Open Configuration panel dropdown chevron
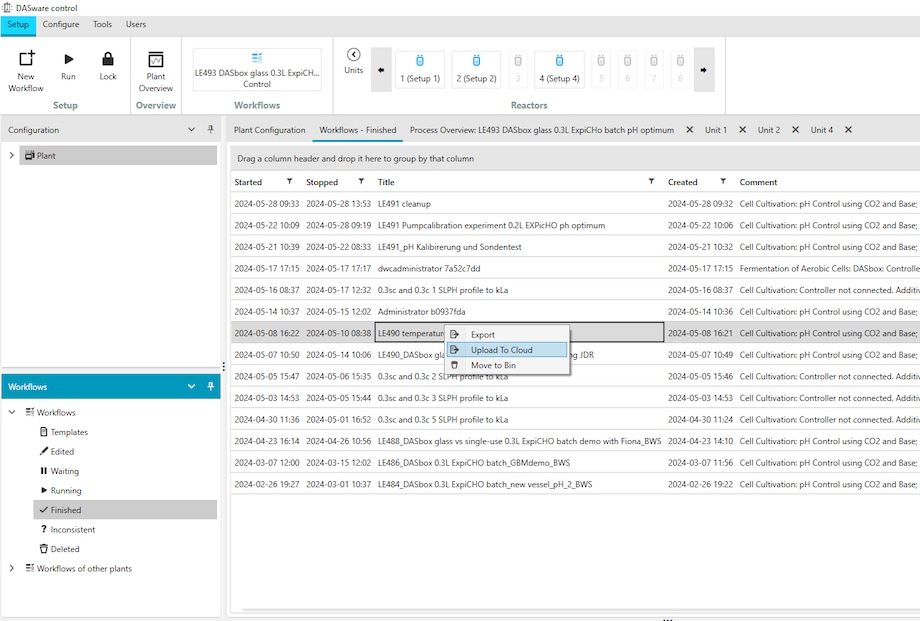The image size is (920, 621). pyautogui.click(x=191, y=129)
